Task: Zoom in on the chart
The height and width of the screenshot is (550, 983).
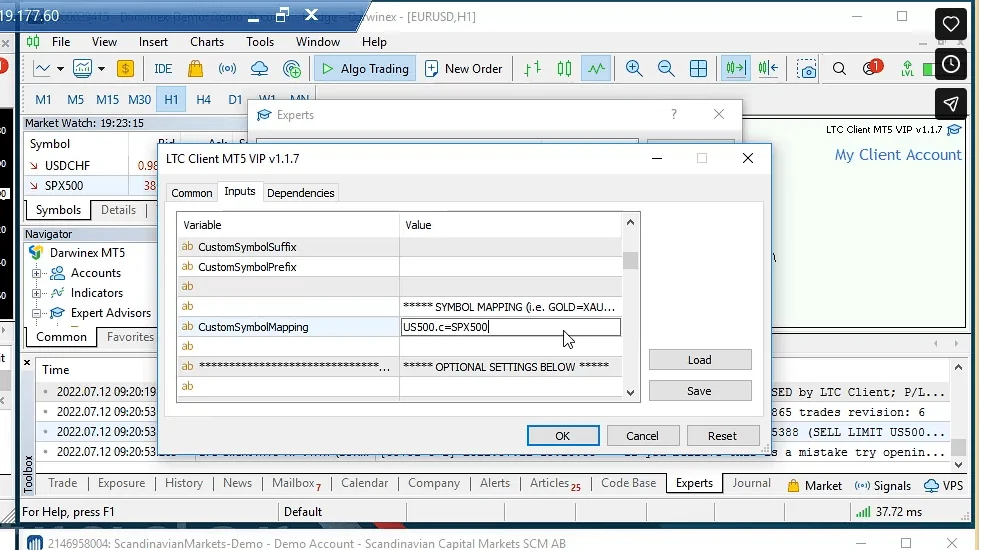Action: point(634,68)
